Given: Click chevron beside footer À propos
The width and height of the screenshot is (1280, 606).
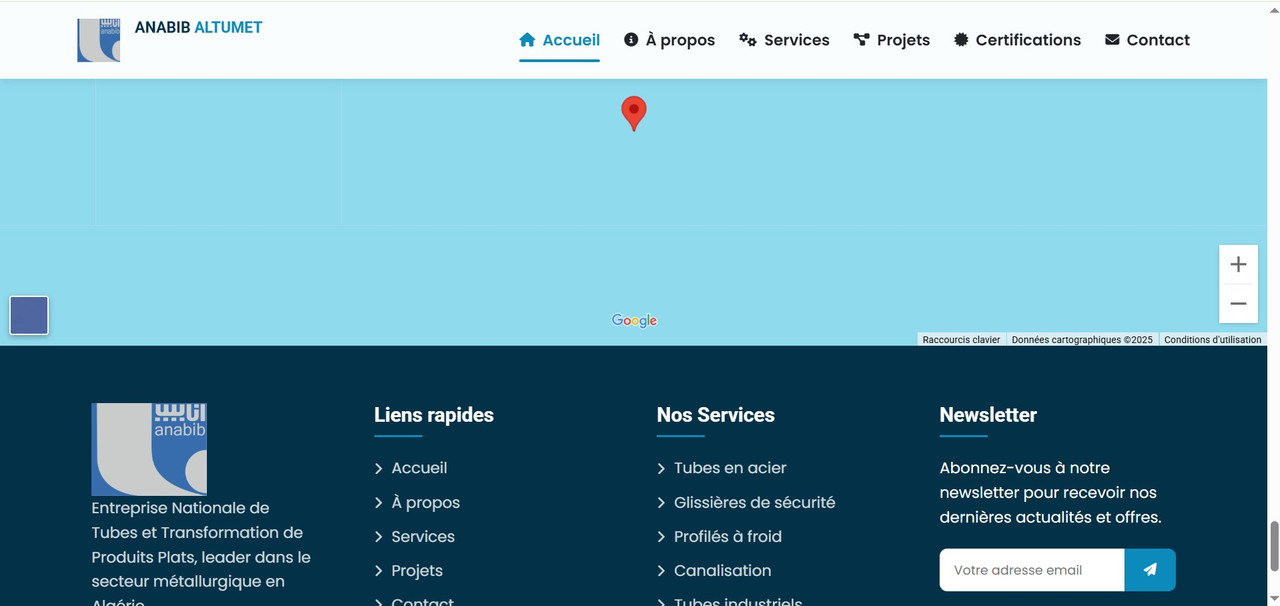Looking at the screenshot, I should point(379,503).
